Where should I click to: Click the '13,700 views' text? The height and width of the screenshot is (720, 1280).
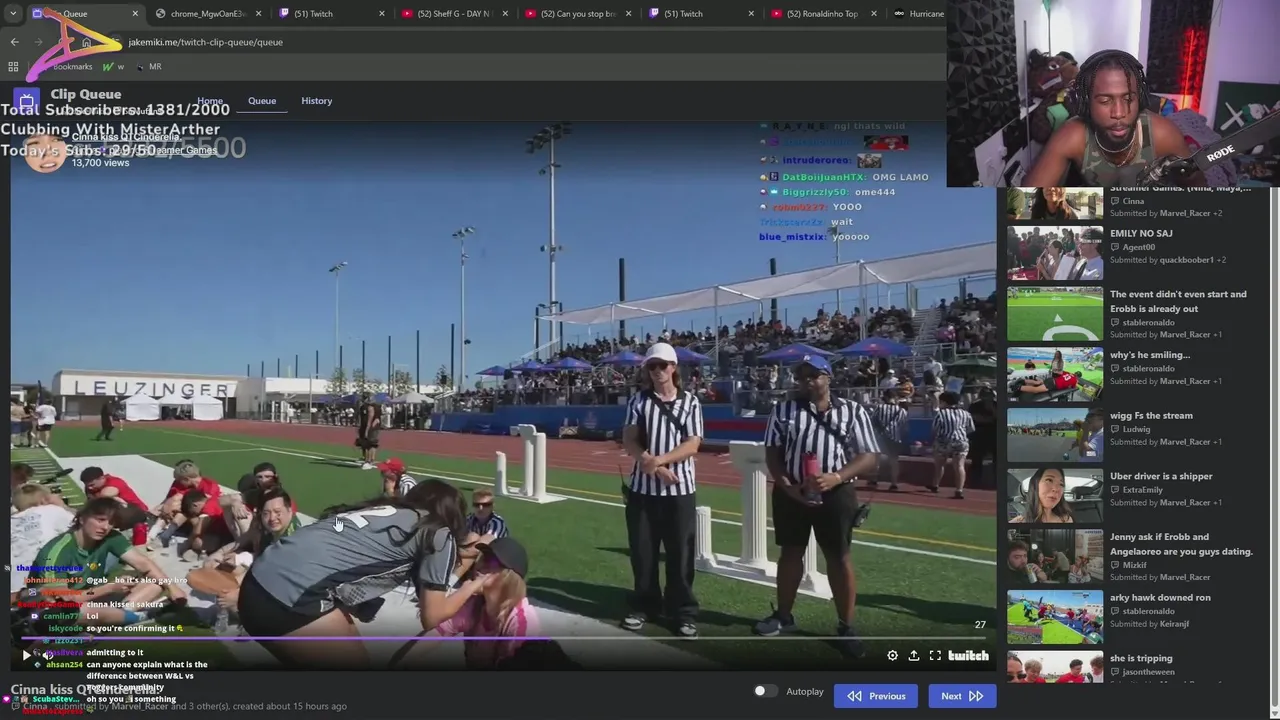click(100, 163)
